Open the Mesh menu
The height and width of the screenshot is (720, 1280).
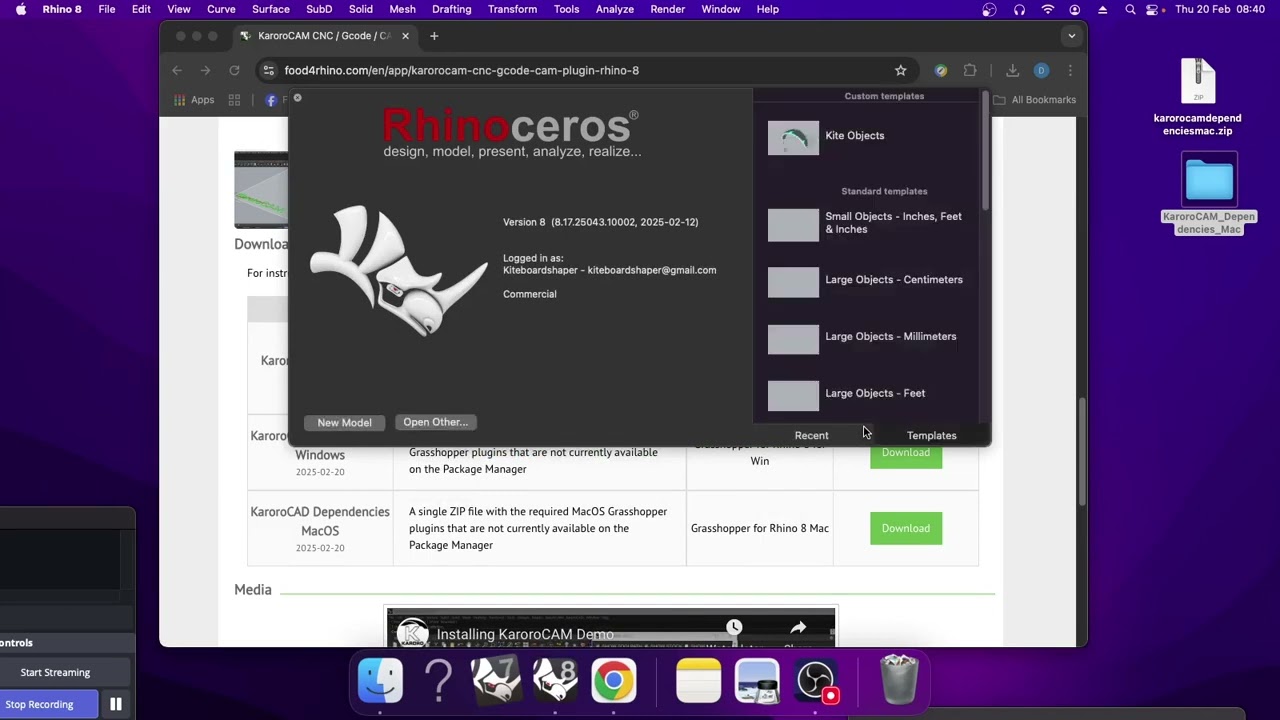402,9
